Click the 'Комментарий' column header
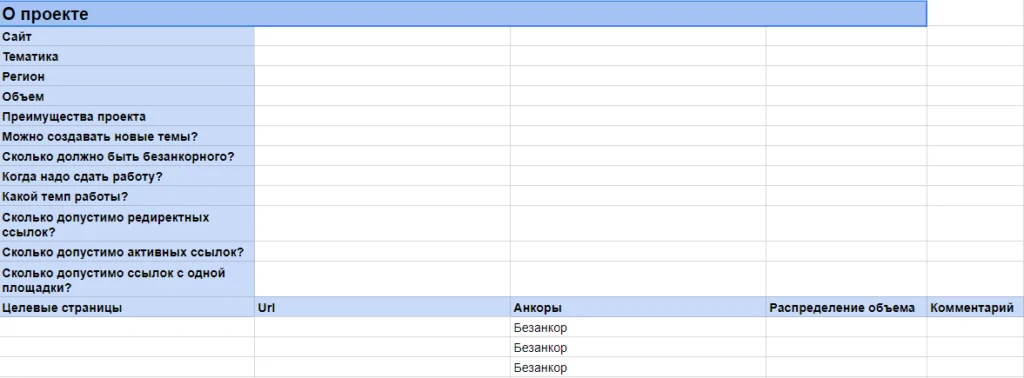The height and width of the screenshot is (378, 1024). pyautogui.click(x=976, y=307)
